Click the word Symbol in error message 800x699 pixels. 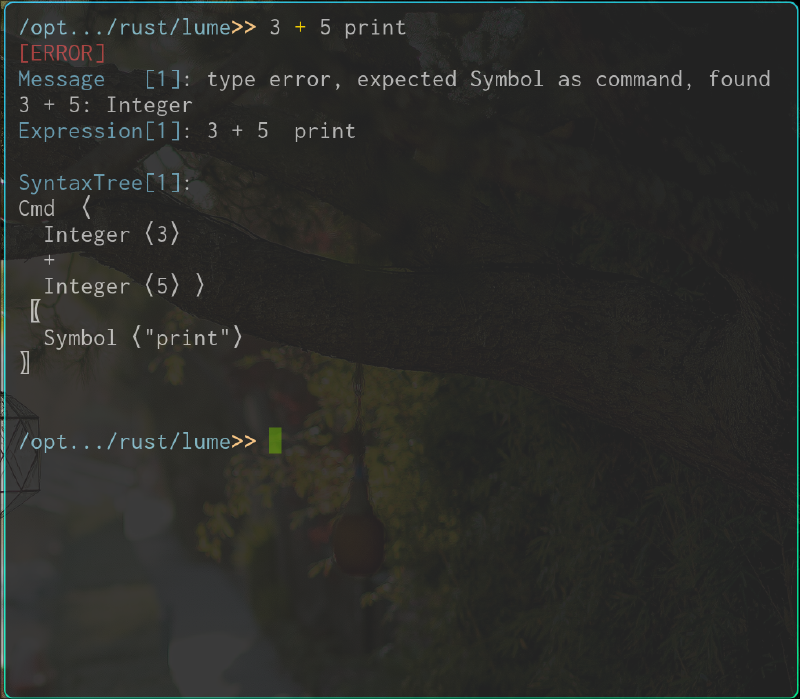(x=507, y=80)
